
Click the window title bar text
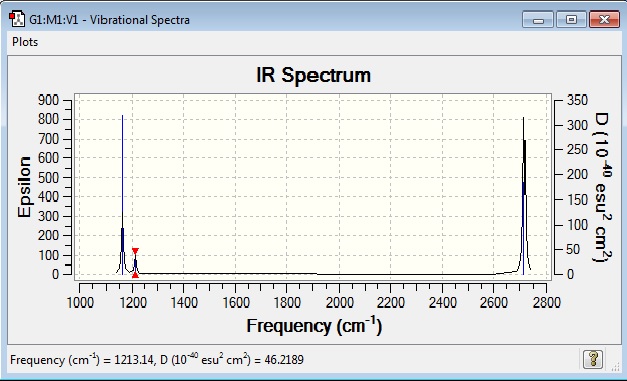click(110, 20)
